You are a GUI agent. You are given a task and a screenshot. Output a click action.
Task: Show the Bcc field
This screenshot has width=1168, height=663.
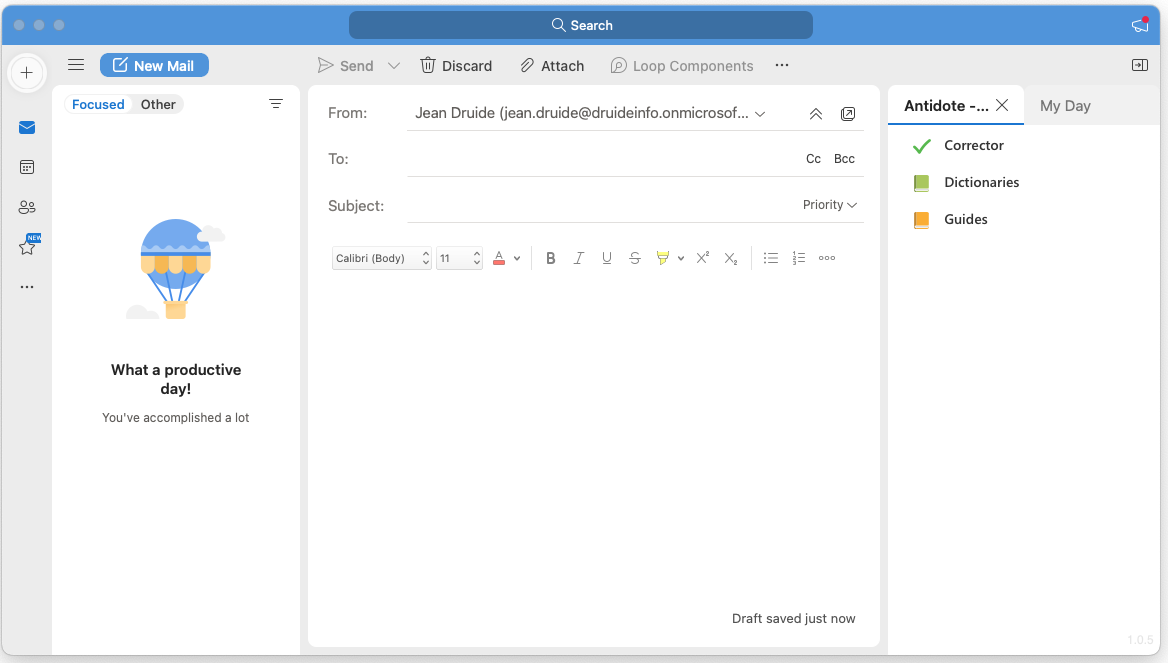(844, 159)
